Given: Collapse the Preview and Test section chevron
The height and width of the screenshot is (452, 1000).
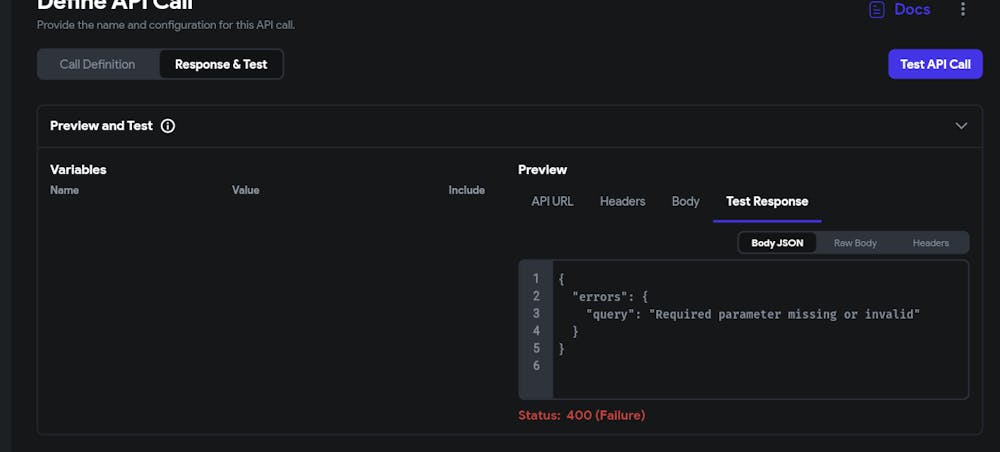Looking at the screenshot, I should 961,126.
